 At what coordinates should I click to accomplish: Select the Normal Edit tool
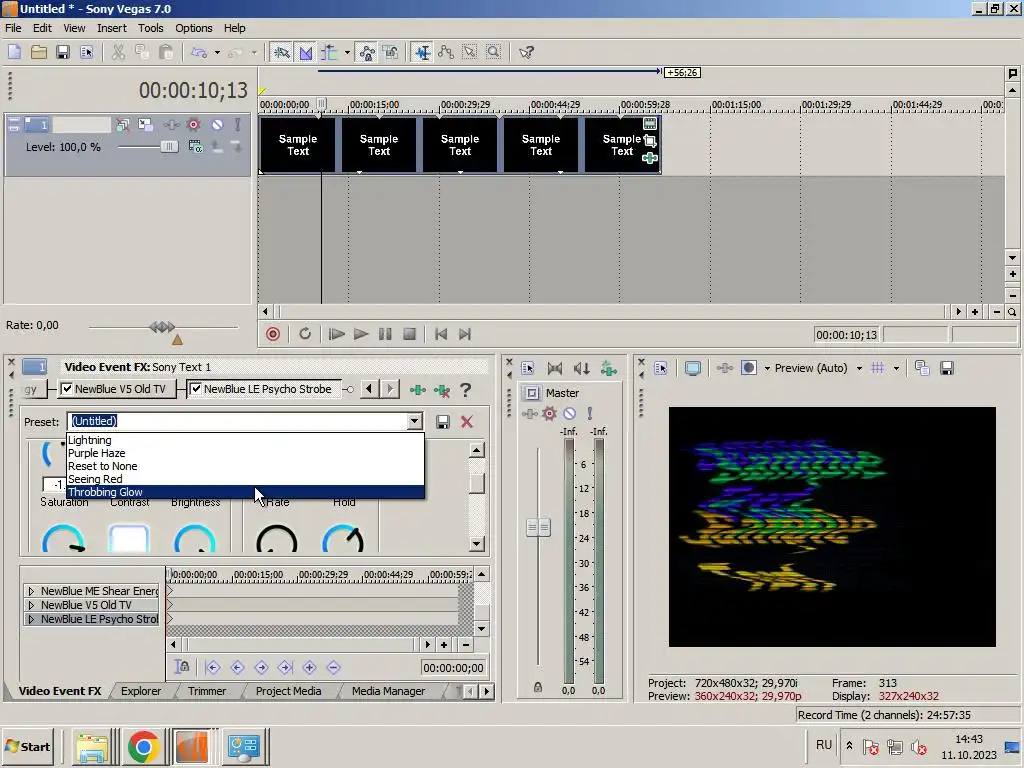click(x=423, y=52)
